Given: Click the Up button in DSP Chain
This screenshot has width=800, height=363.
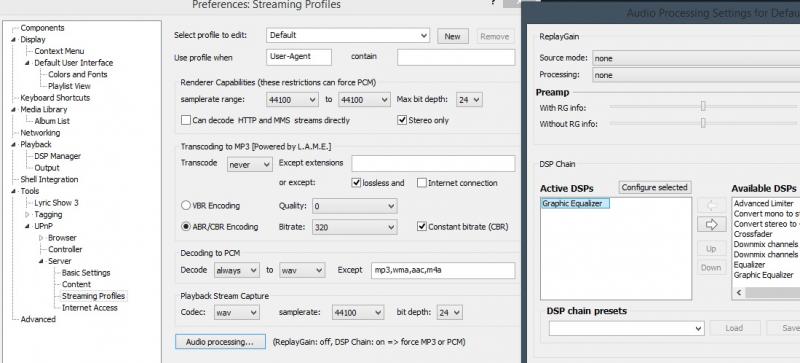Looking at the screenshot, I should pos(711,249).
